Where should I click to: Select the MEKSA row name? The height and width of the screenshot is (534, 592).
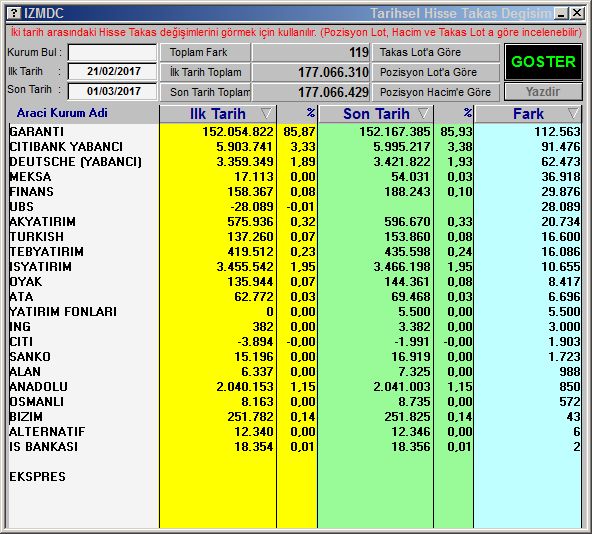(30, 176)
